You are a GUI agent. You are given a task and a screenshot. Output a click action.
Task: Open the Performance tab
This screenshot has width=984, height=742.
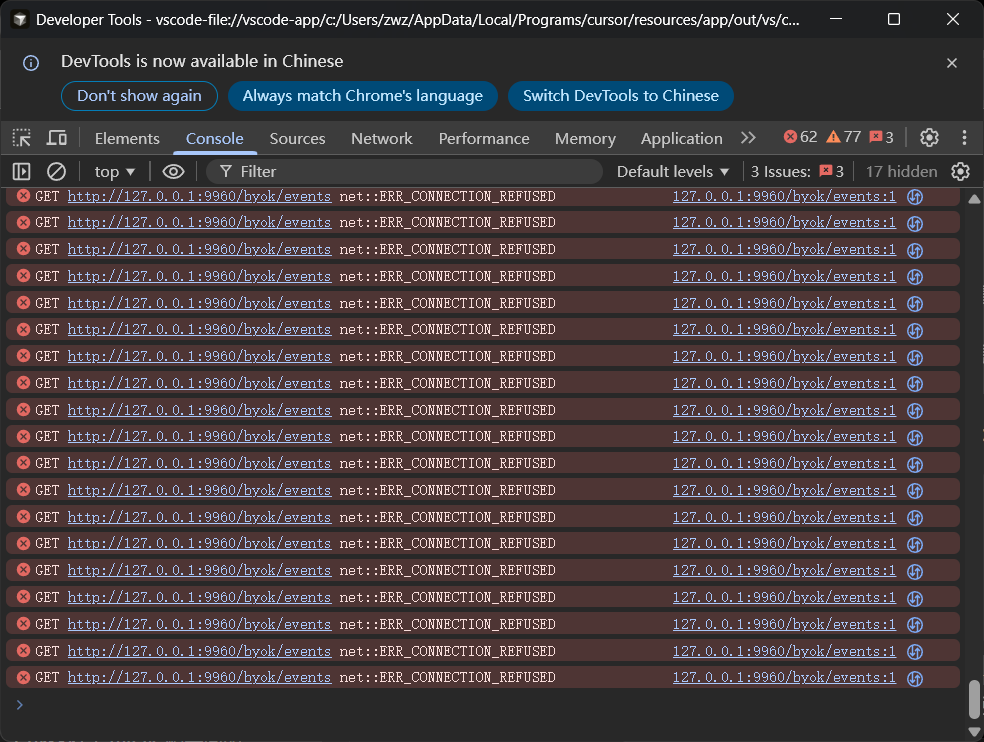pos(484,138)
